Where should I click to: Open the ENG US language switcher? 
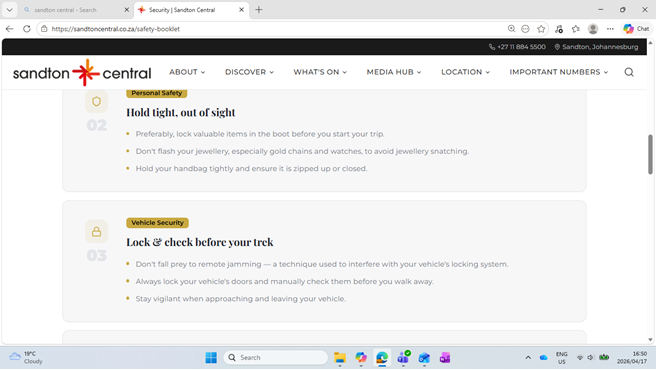point(561,358)
